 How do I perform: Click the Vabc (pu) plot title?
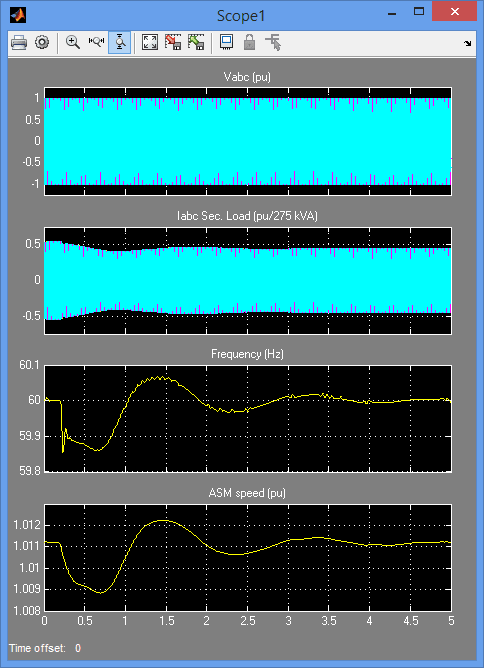click(247, 77)
